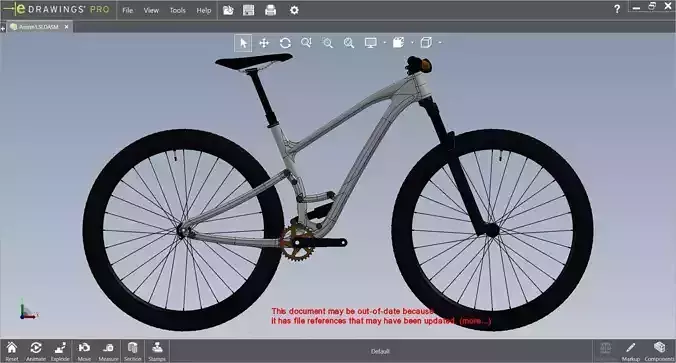Image resolution: width=676 pixels, height=363 pixels.
Task: Open the Components panel
Action: point(659,351)
